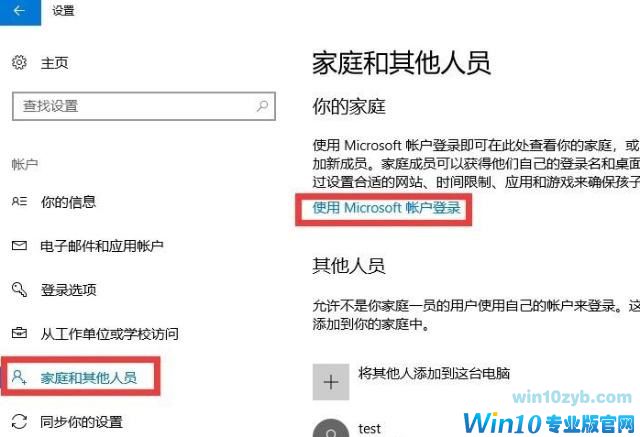Viewport: 640px width, 437px height.
Task: Click the 你的信息 person-card icon
Action: (x=19, y=202)
